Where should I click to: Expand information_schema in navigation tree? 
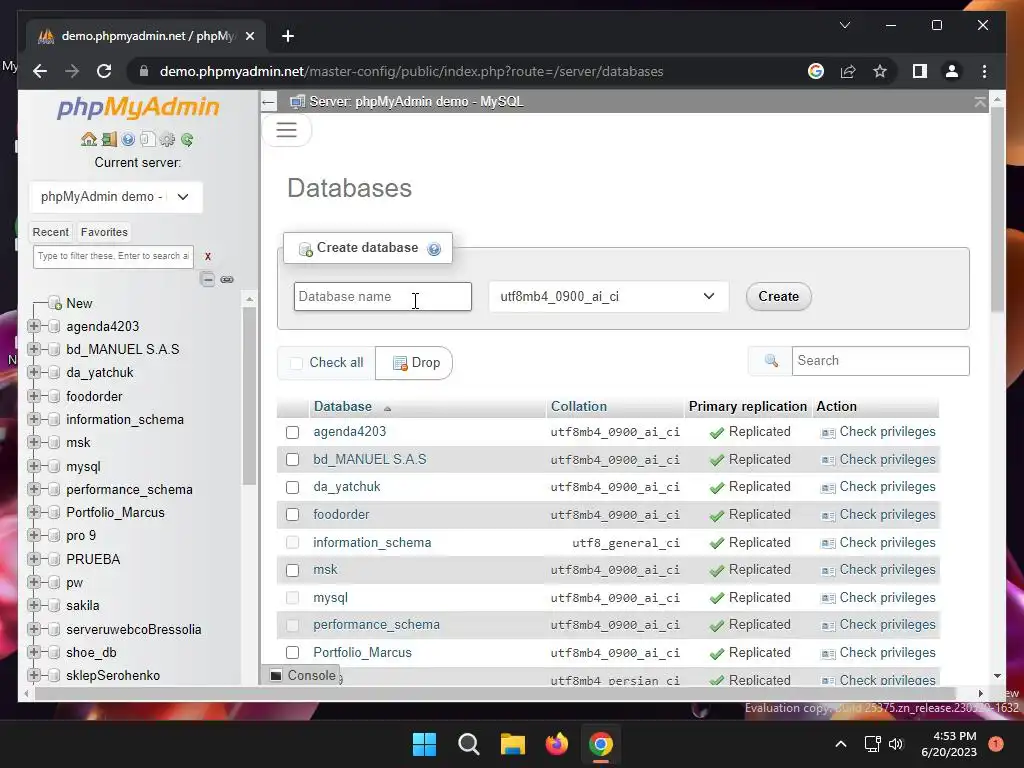[34, 419]
